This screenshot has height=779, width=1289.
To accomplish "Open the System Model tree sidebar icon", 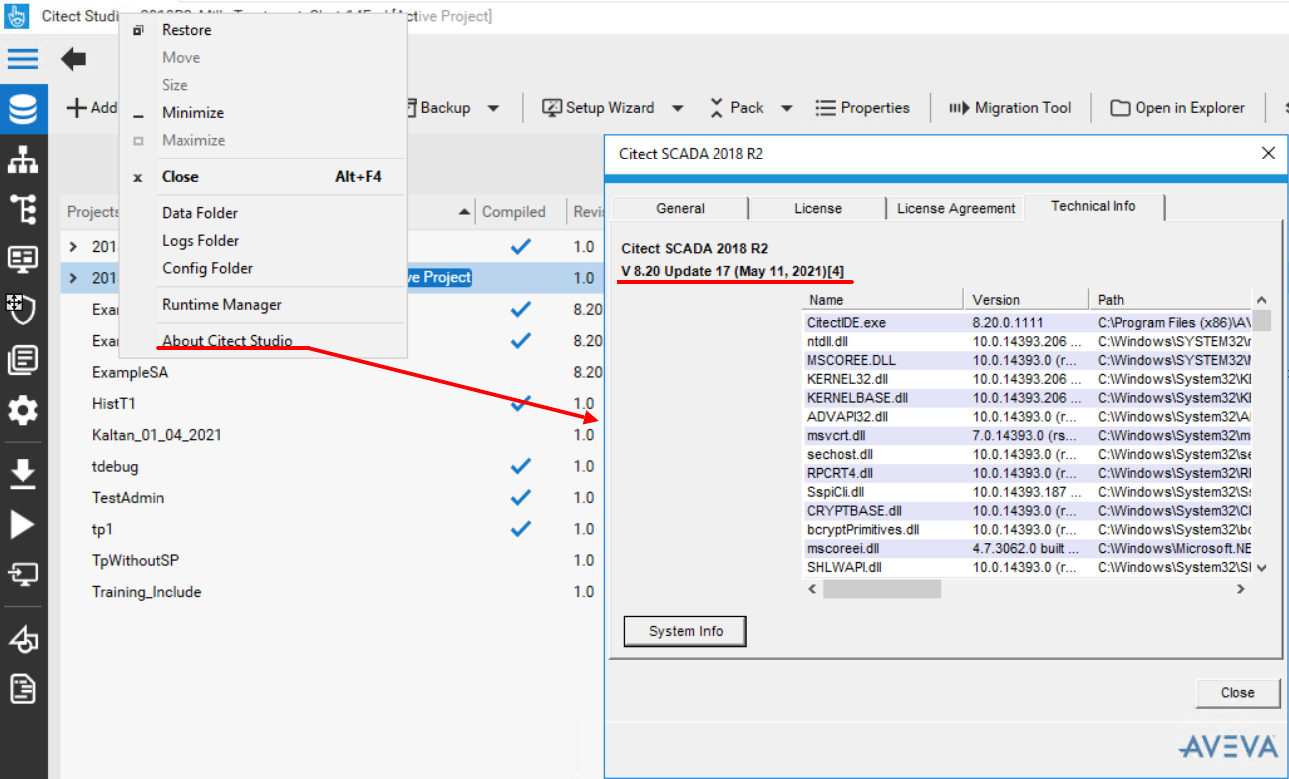I will click(23, 209).
